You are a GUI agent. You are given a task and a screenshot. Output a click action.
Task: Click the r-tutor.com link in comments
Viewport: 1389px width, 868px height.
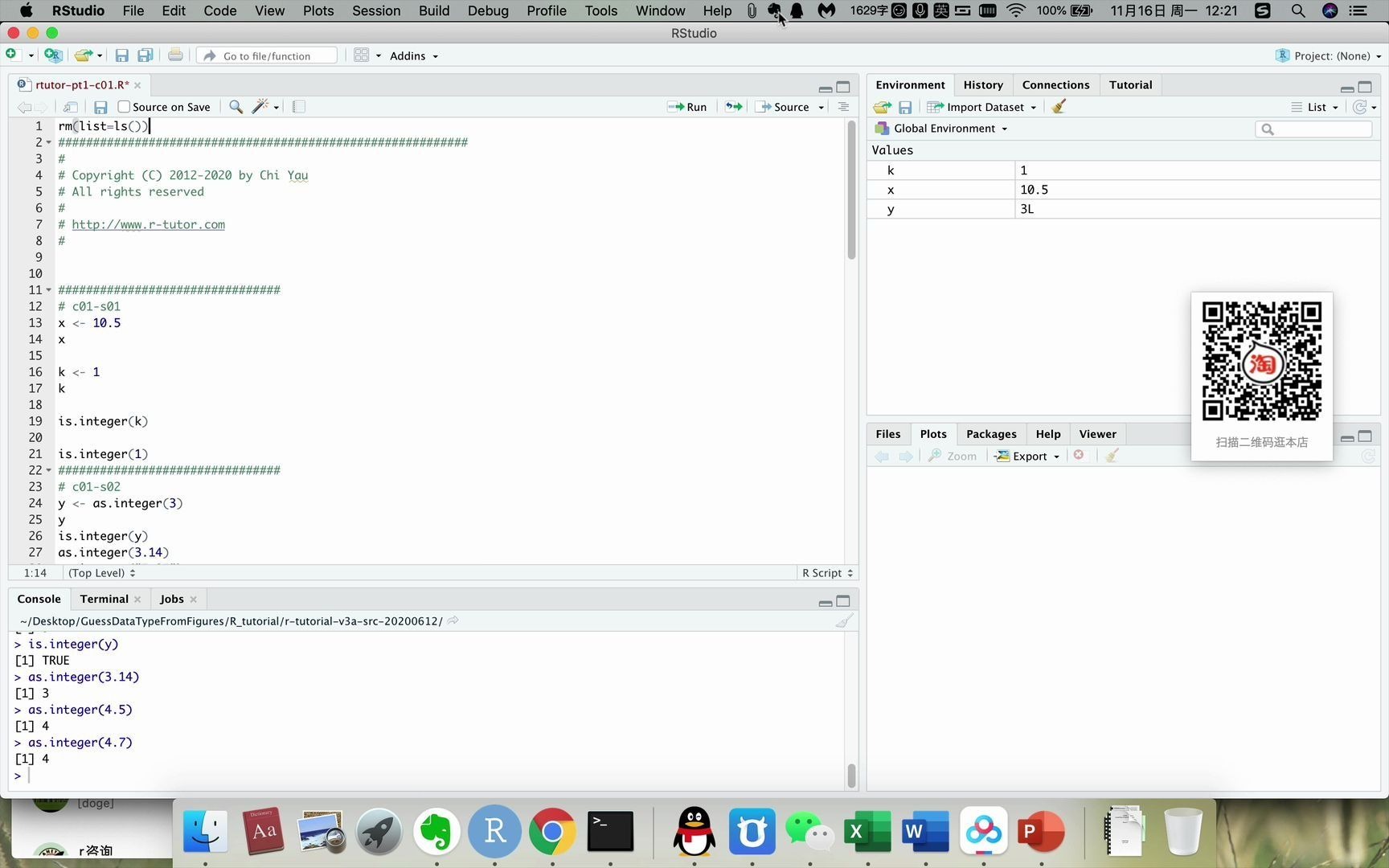tap(148, 224)
